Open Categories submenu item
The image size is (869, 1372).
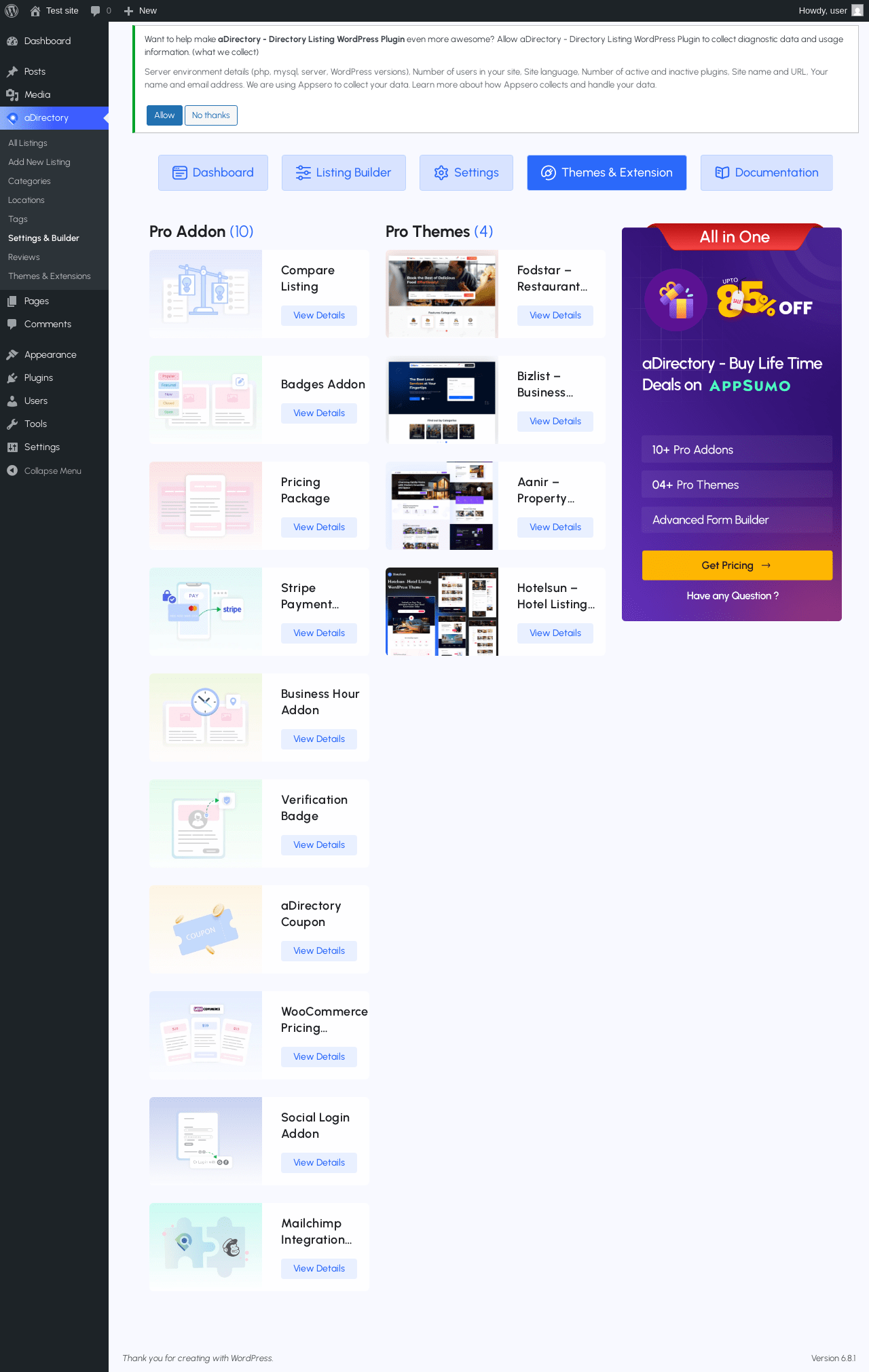[29, 181]
